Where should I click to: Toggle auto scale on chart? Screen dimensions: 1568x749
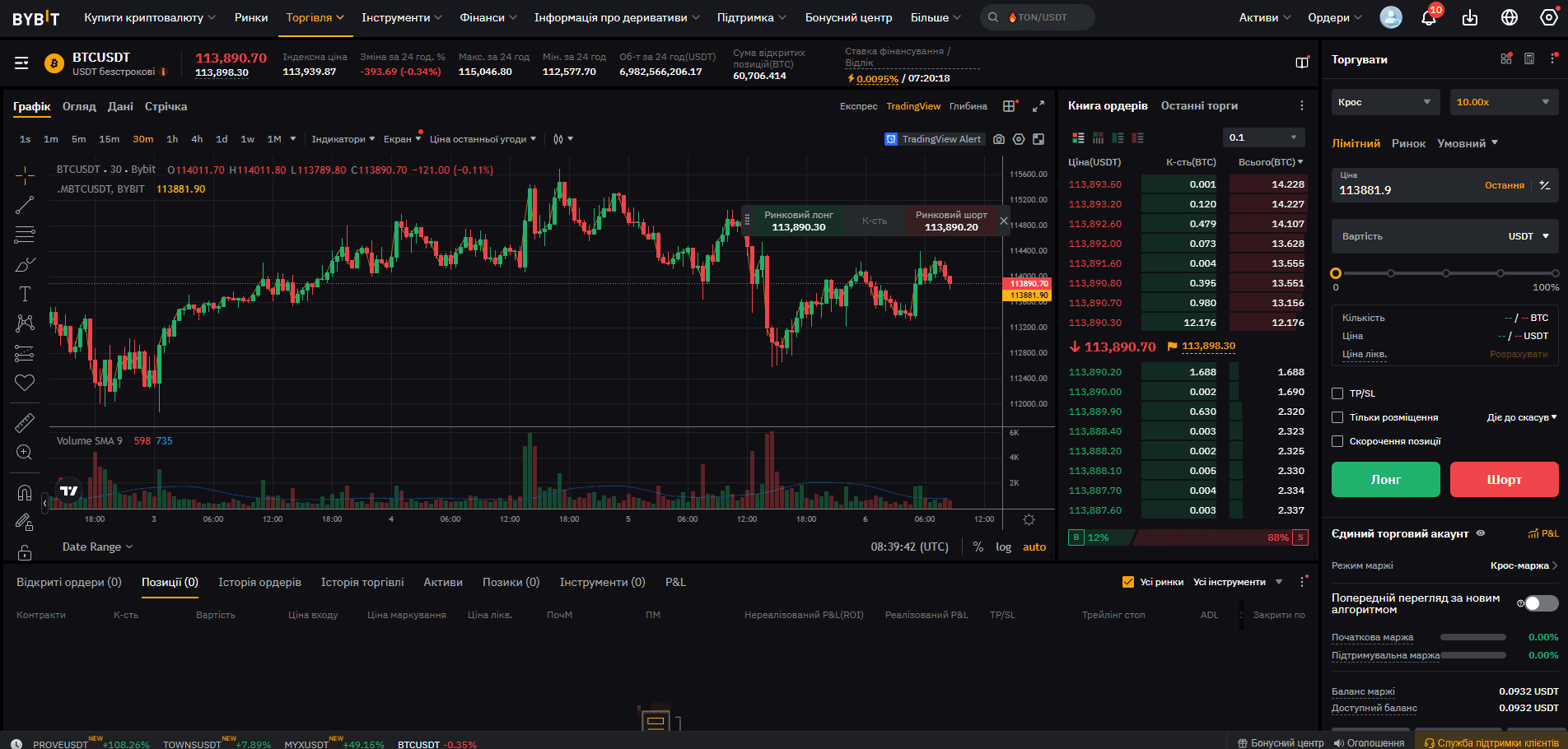click(1034, 547)
